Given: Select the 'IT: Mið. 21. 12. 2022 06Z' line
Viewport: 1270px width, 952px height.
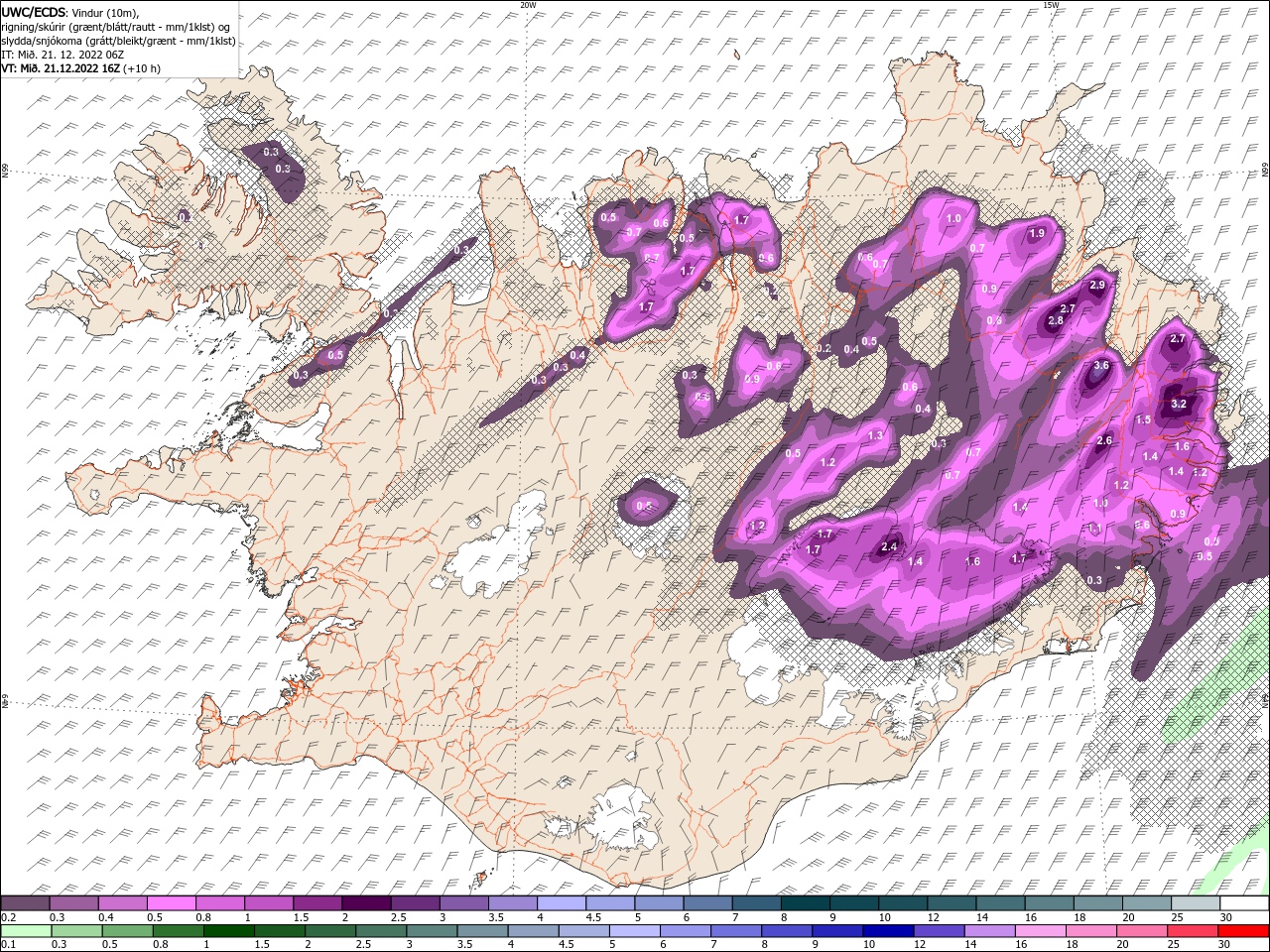Looking at the screenshot, I should click(62, 55).
